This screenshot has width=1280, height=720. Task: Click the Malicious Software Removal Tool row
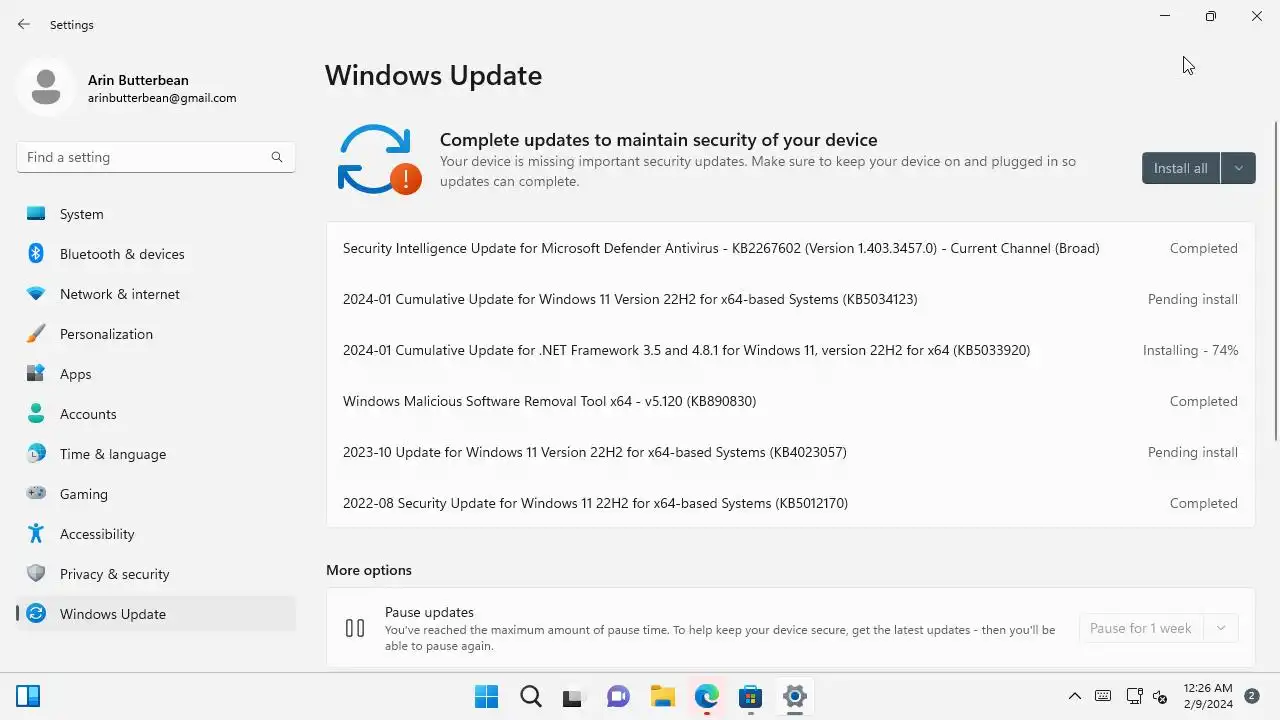790,401
